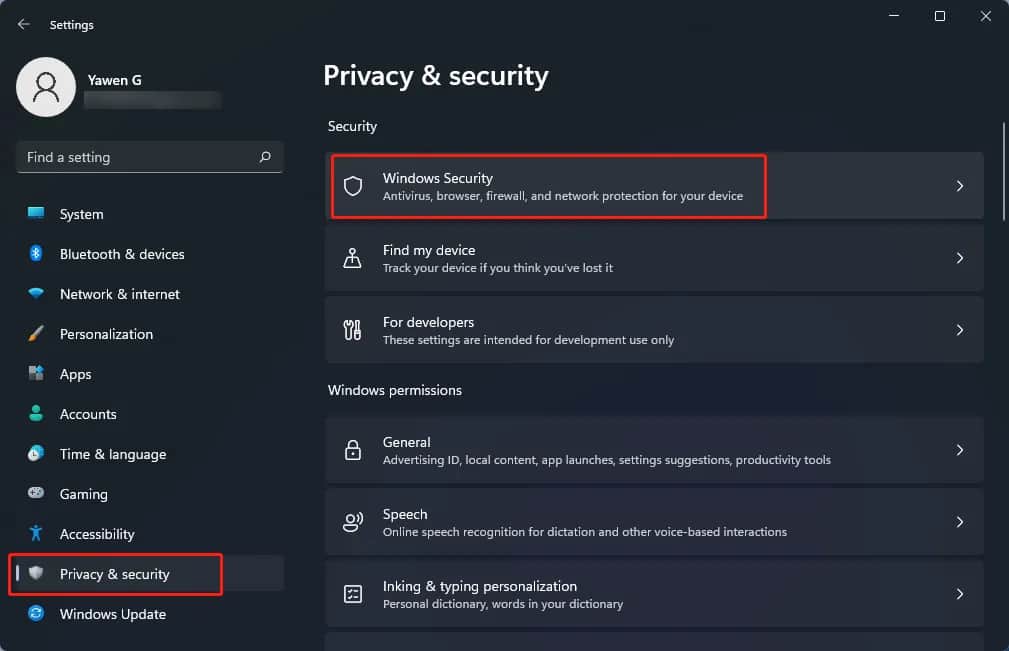Open Windows Update from the sidebar
The image size is (1009, 651).
112,614
